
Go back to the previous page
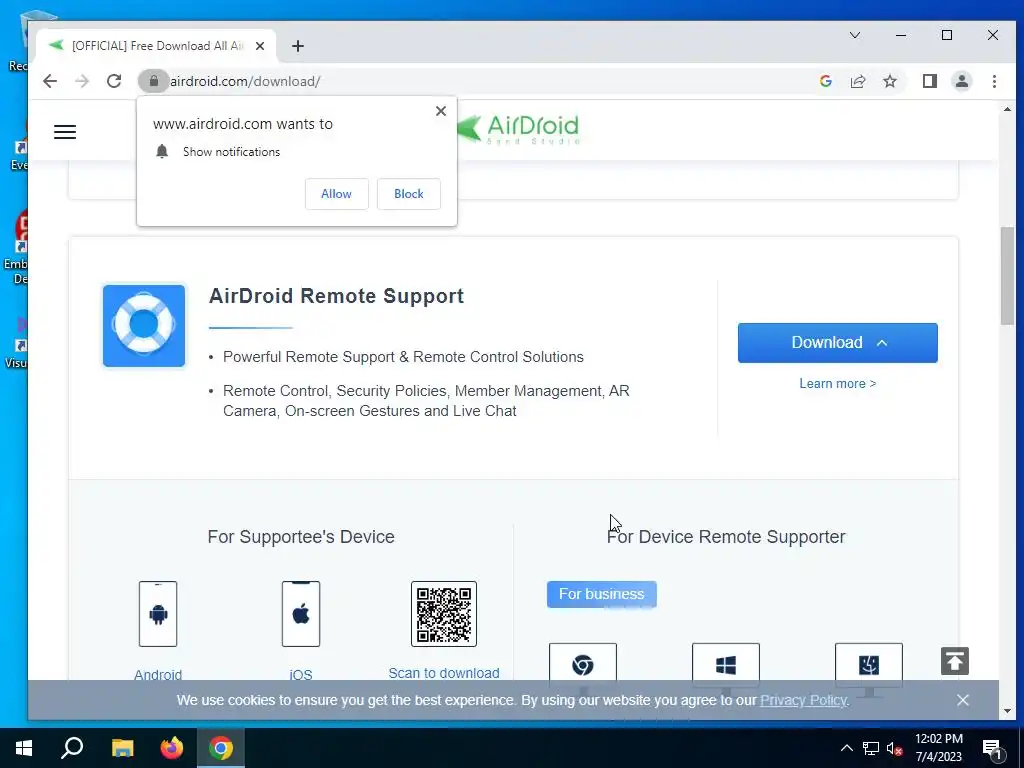tap(50, 81)
